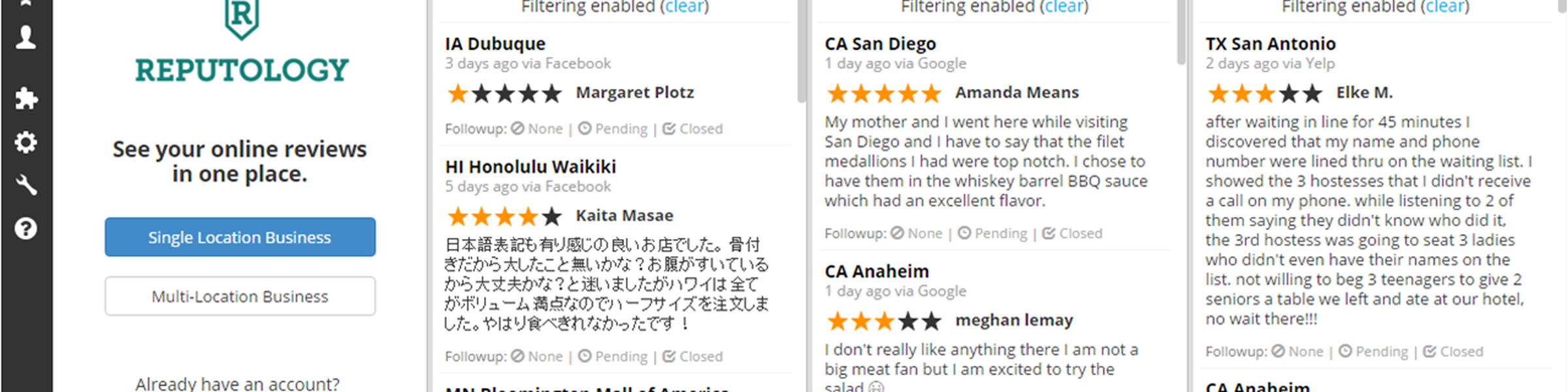Click the star rating for Margaret Plotz

coord(504,93)
